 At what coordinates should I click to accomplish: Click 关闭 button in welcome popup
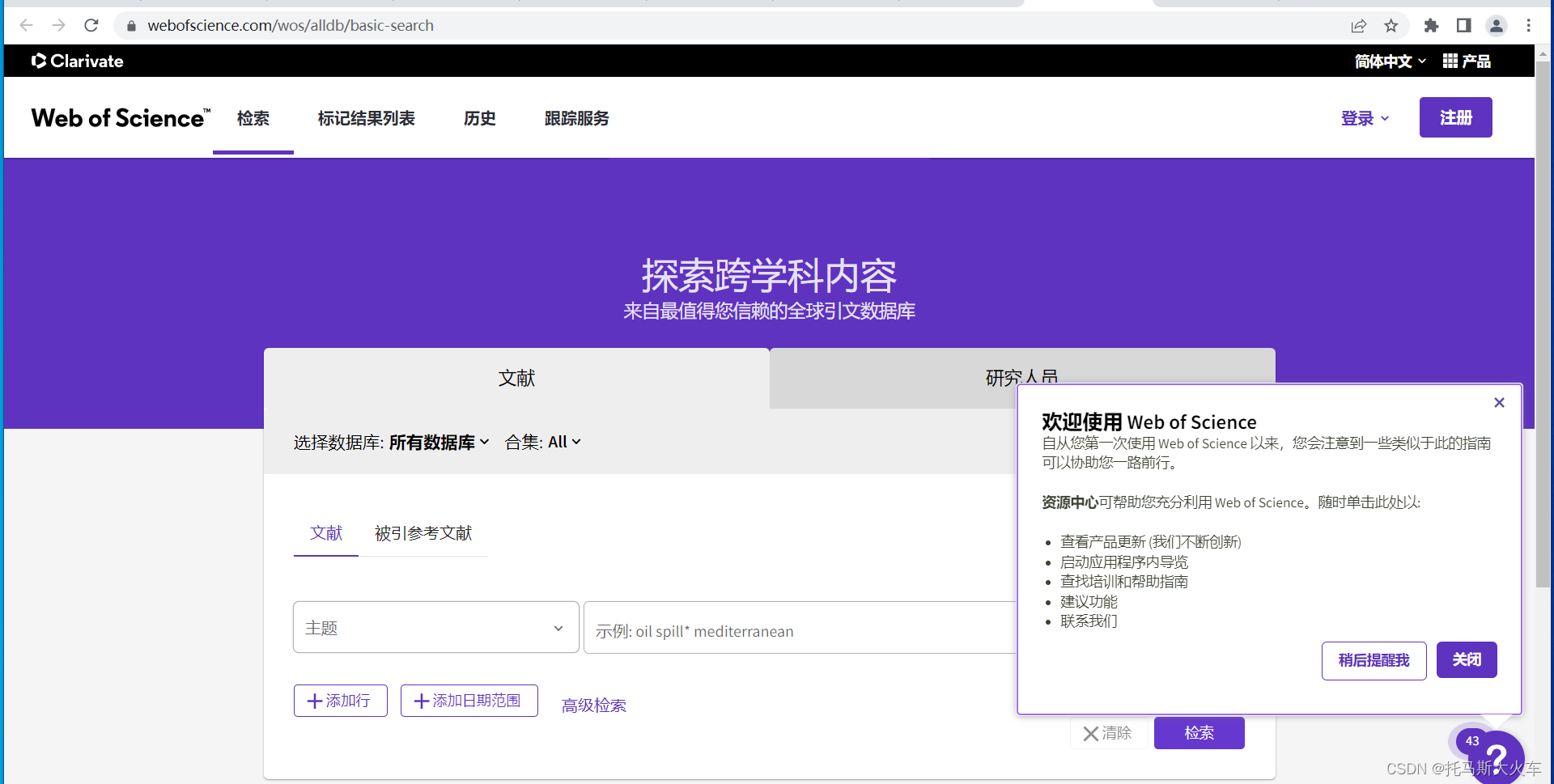(1467, 660)
